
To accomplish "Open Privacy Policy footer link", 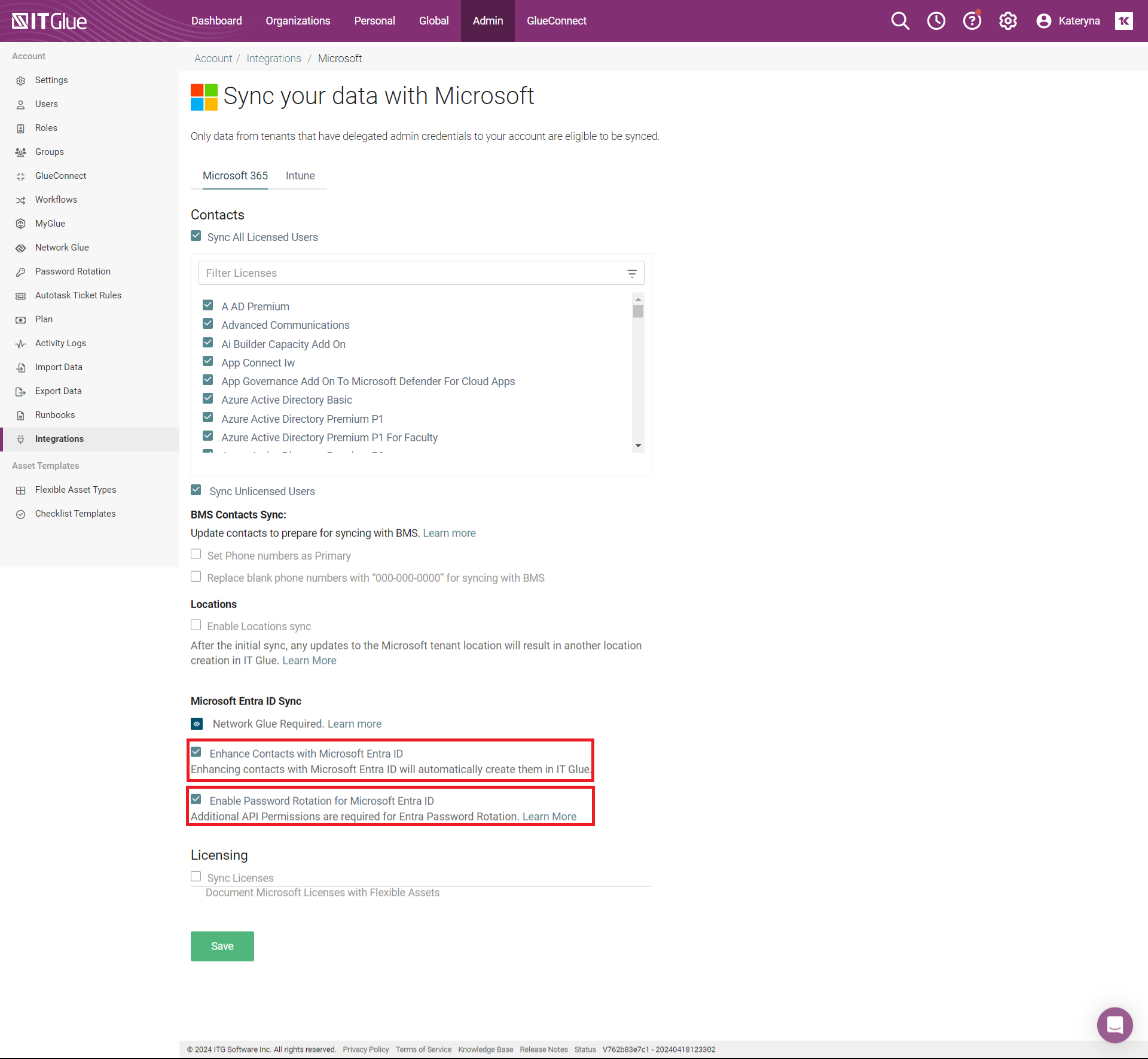I will pos(366,1049).
